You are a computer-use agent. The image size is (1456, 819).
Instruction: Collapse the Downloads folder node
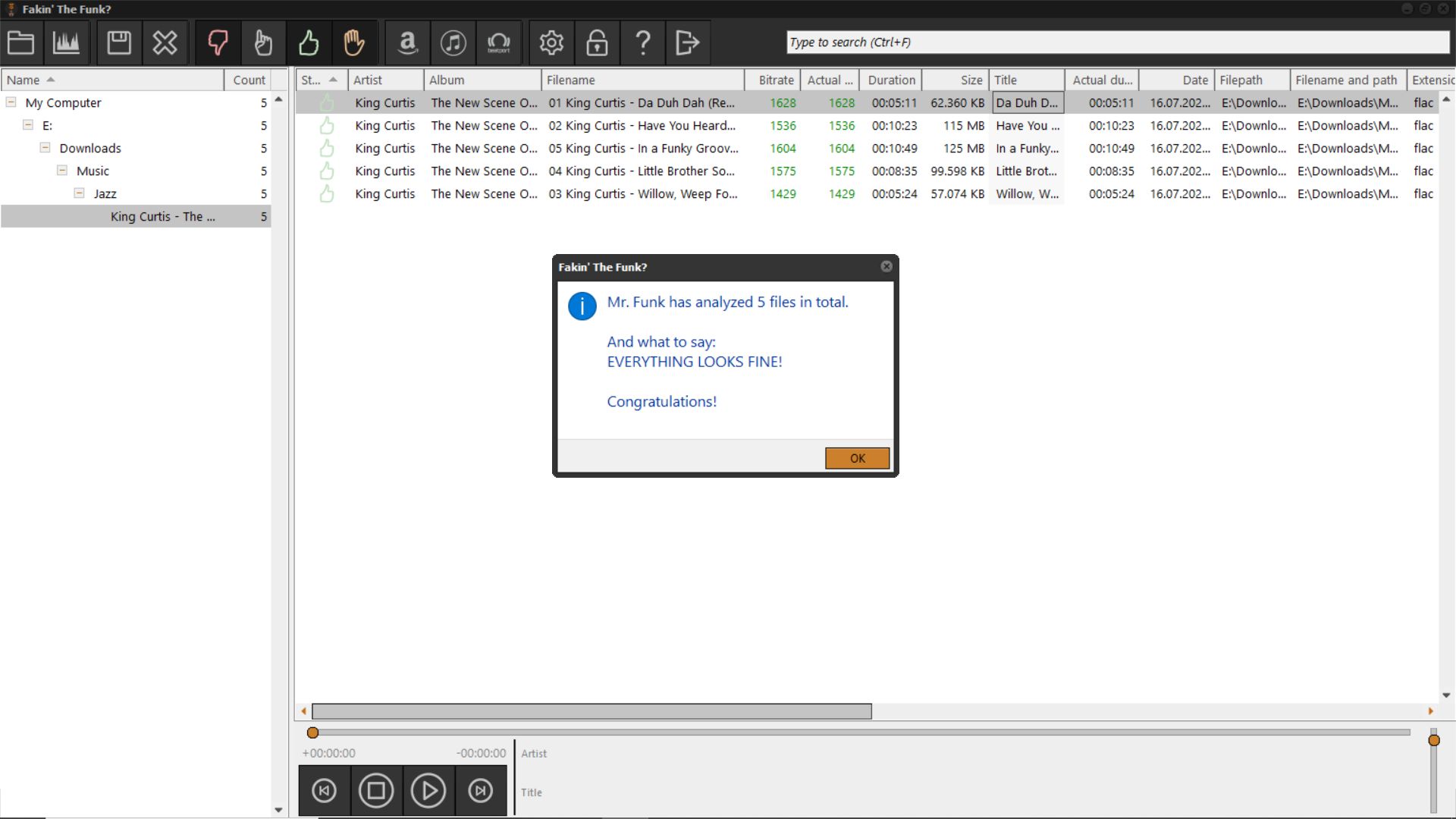(x=45, y=147)
